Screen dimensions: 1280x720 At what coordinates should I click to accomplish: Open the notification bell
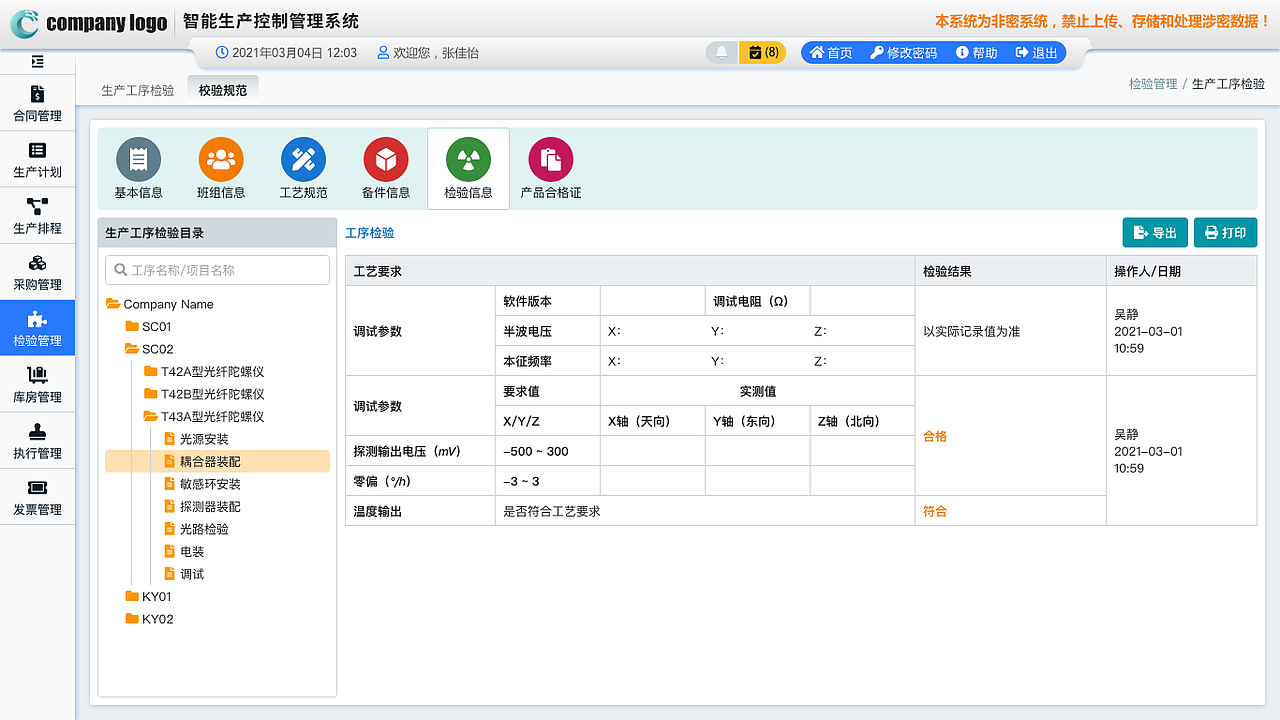coord(721,52)
